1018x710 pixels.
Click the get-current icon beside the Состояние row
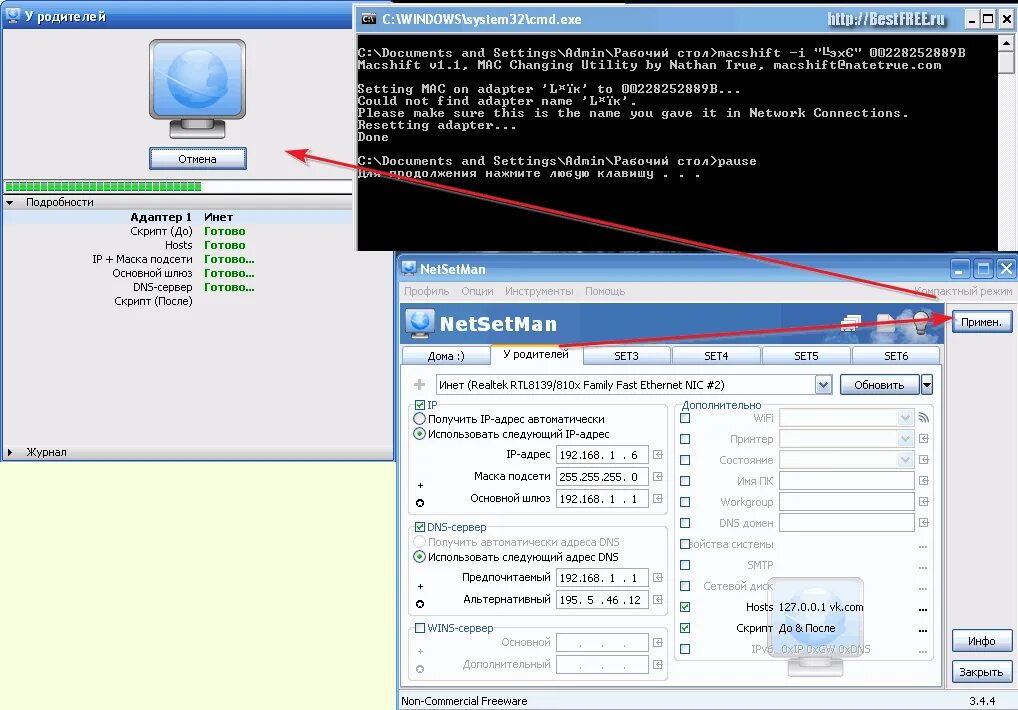point(923,459)
